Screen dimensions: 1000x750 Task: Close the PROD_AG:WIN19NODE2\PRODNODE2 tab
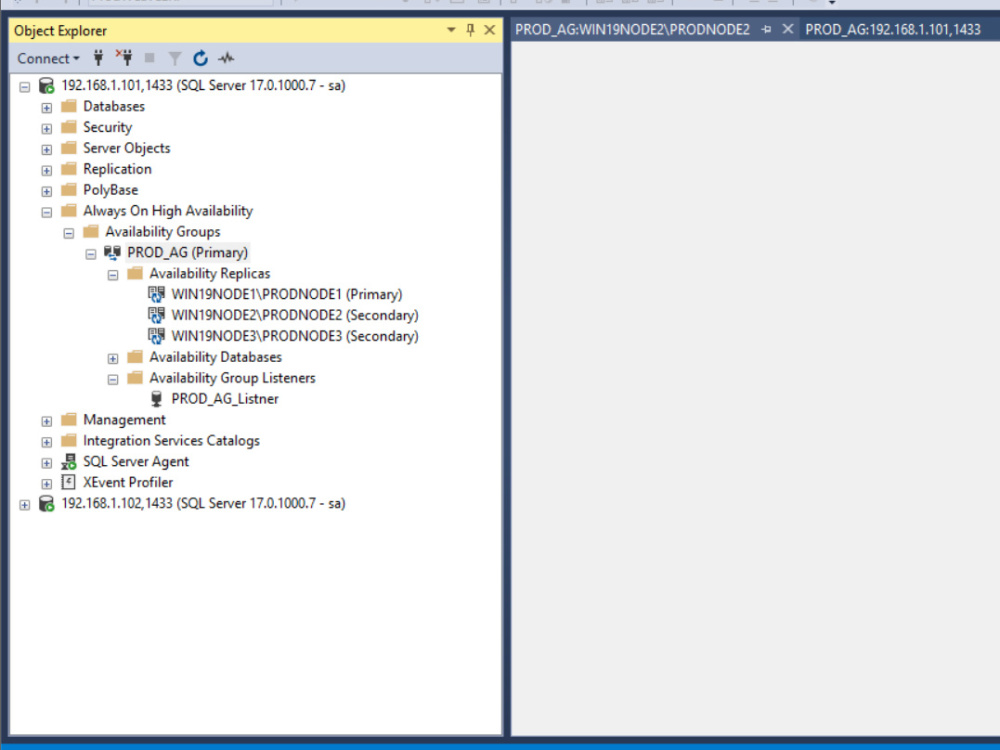(788, 29)
